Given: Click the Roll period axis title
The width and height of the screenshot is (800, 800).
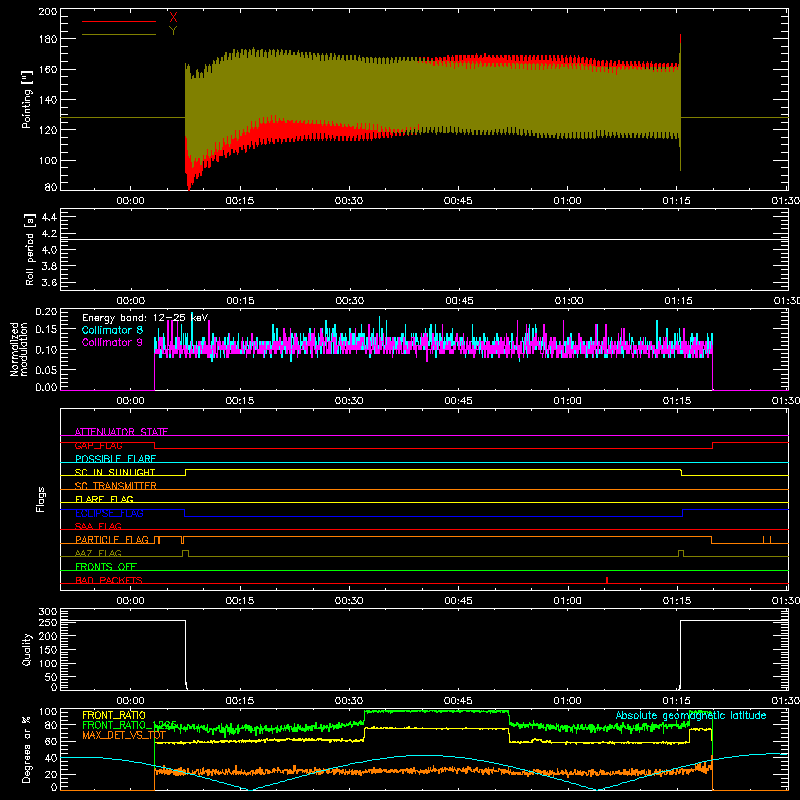Looking at the screenshot, I should [29, 249].
